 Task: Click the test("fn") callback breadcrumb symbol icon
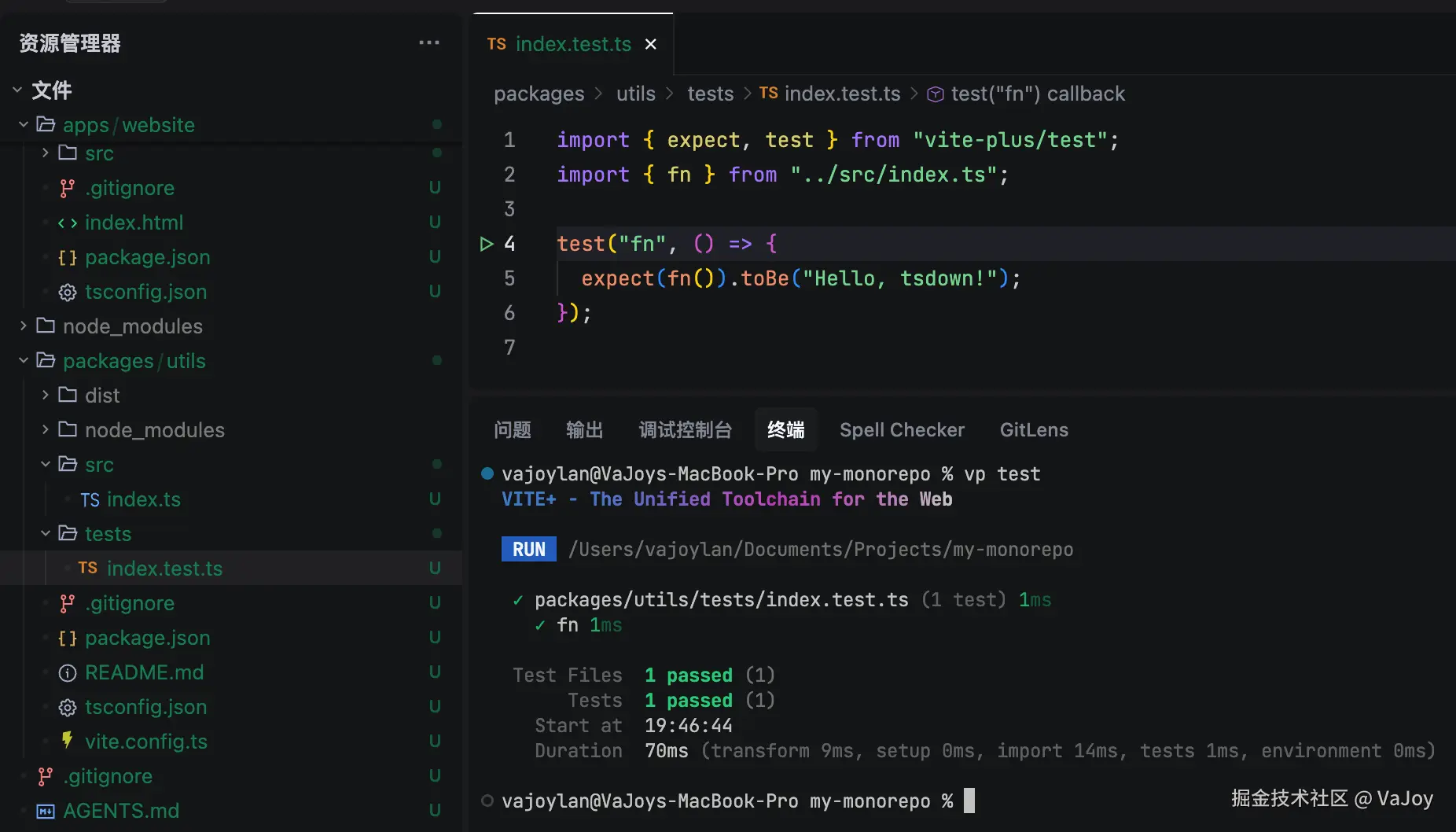pos(935,94)
